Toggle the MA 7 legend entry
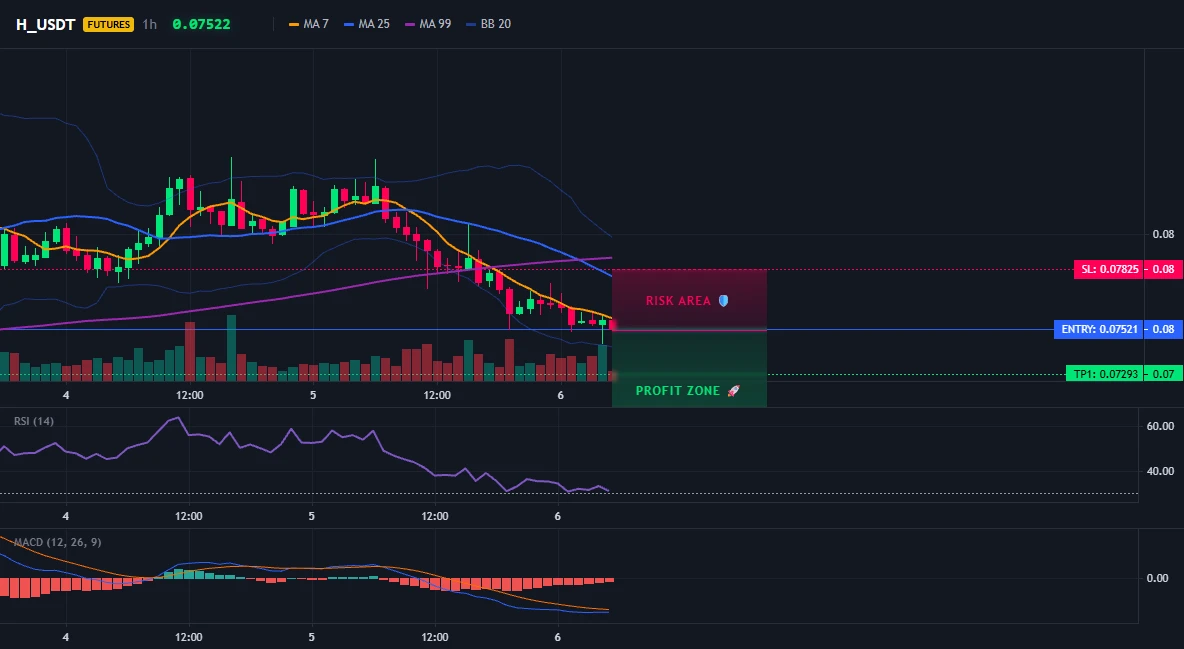Viewport: 1184px width, 649px height. 309,24
